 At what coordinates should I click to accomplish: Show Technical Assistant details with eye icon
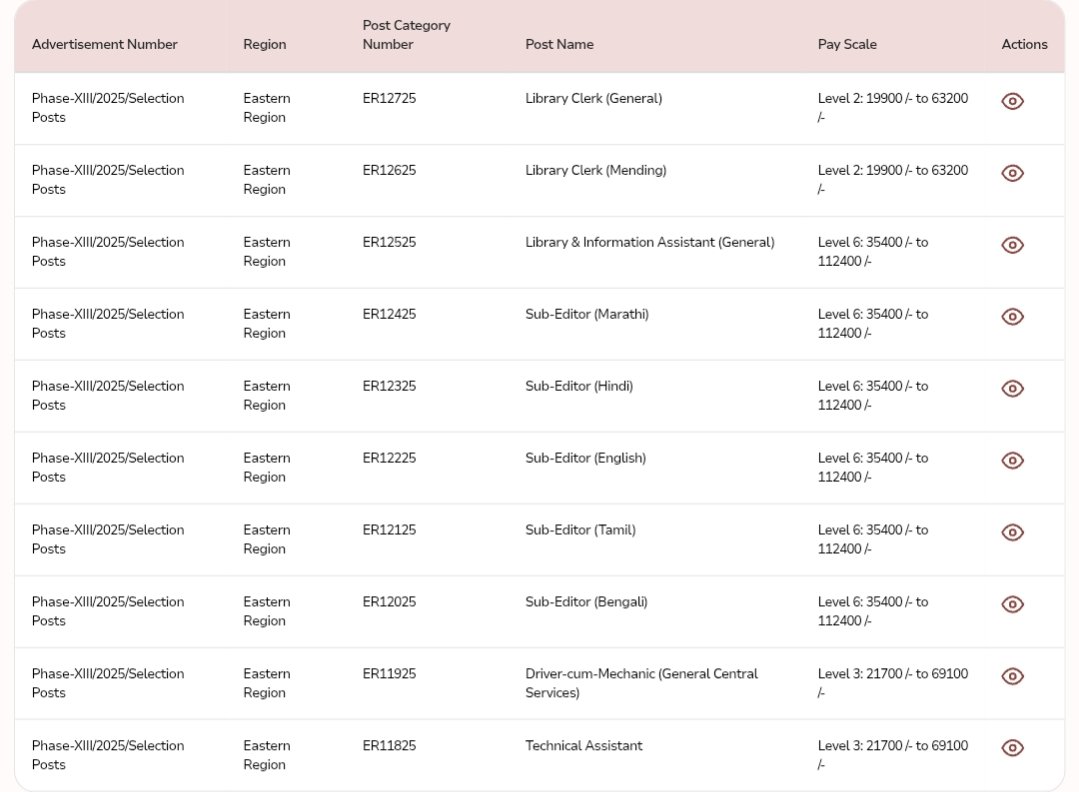pos(1012,748)
